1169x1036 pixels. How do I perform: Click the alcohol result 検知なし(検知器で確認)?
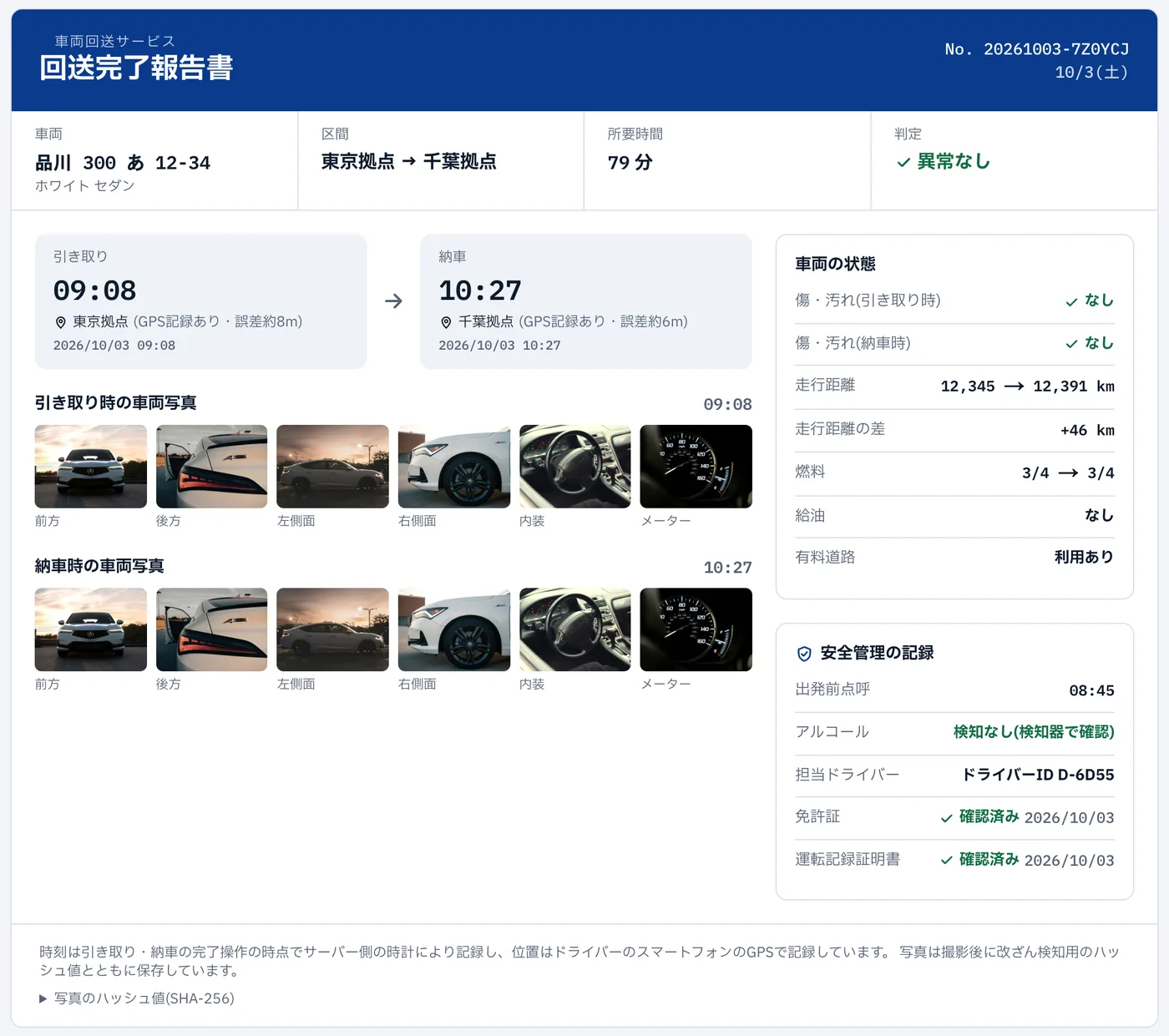pos(1035,732)
